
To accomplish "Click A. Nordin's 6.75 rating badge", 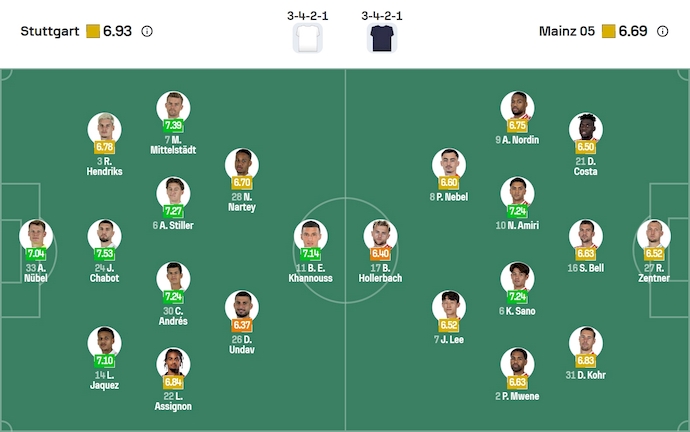I will [517, 126].
